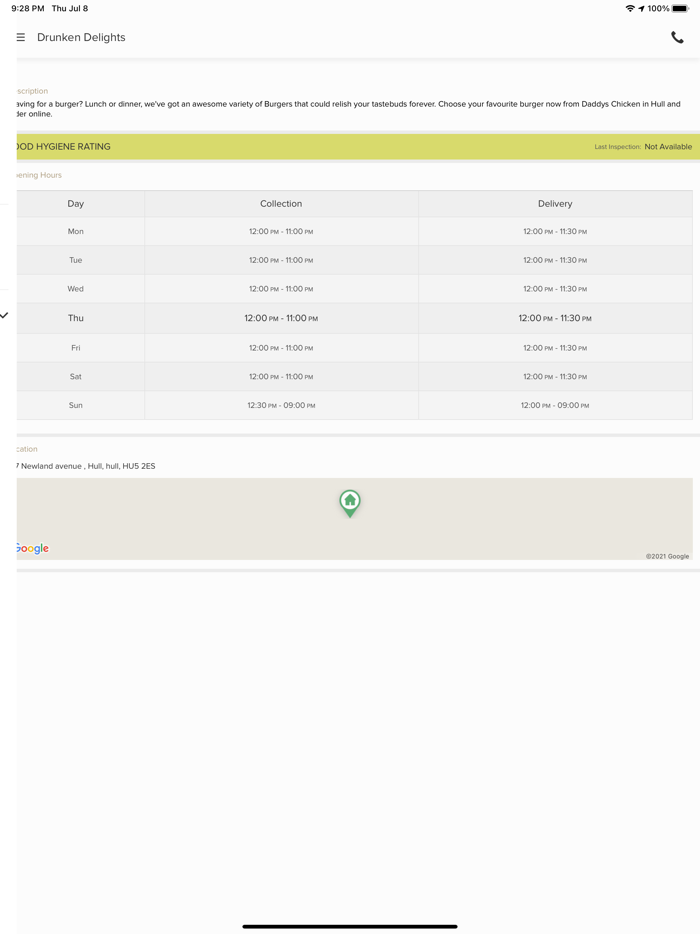Click Sunday delivery 12:00 PM - 09:00 PM

tap(555, 405)
